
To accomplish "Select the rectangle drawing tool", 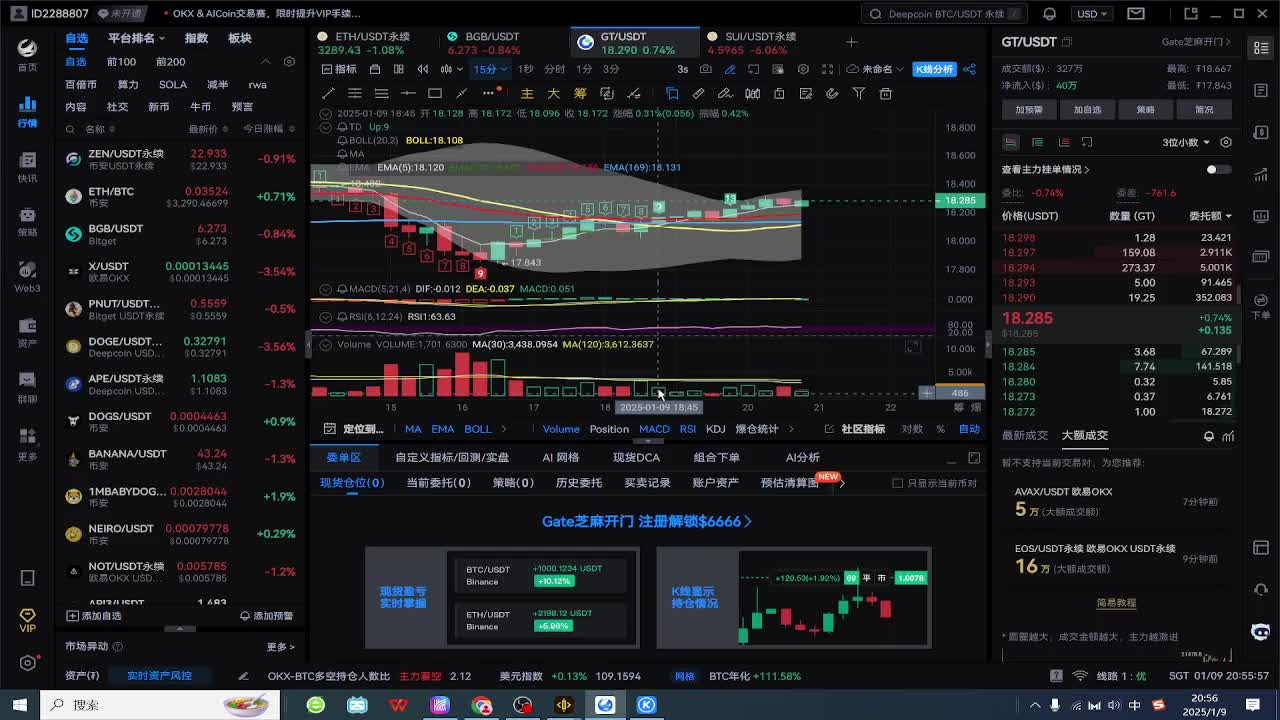I will click(x=435, y=93).
